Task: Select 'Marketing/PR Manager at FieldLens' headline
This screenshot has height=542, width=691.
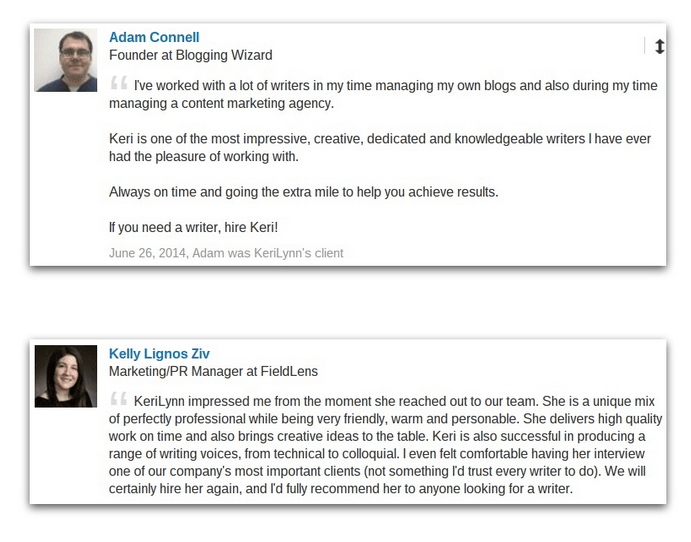Action: click(213, 371)
